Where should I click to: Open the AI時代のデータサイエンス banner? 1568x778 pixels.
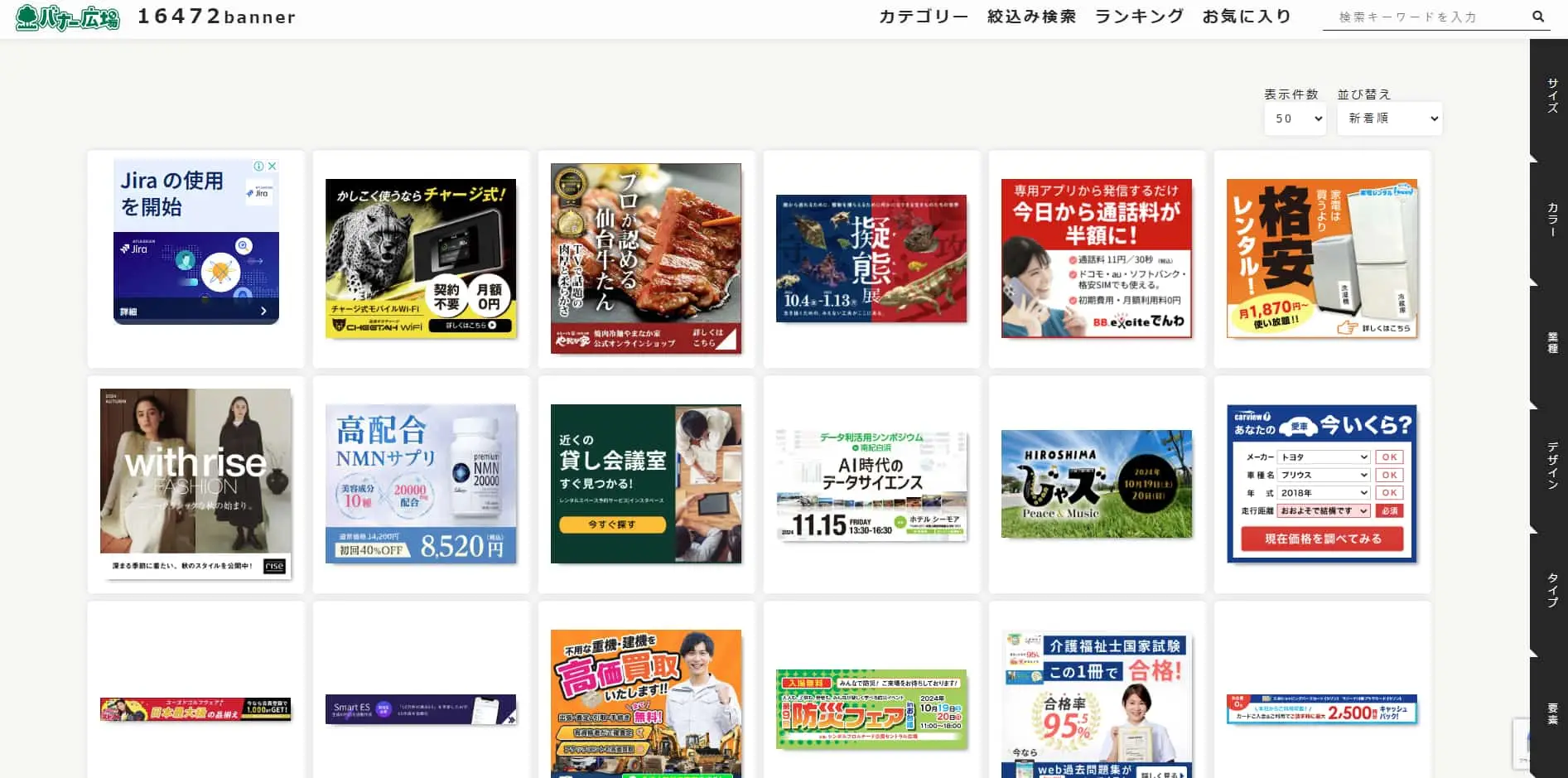tap(871, 484)
